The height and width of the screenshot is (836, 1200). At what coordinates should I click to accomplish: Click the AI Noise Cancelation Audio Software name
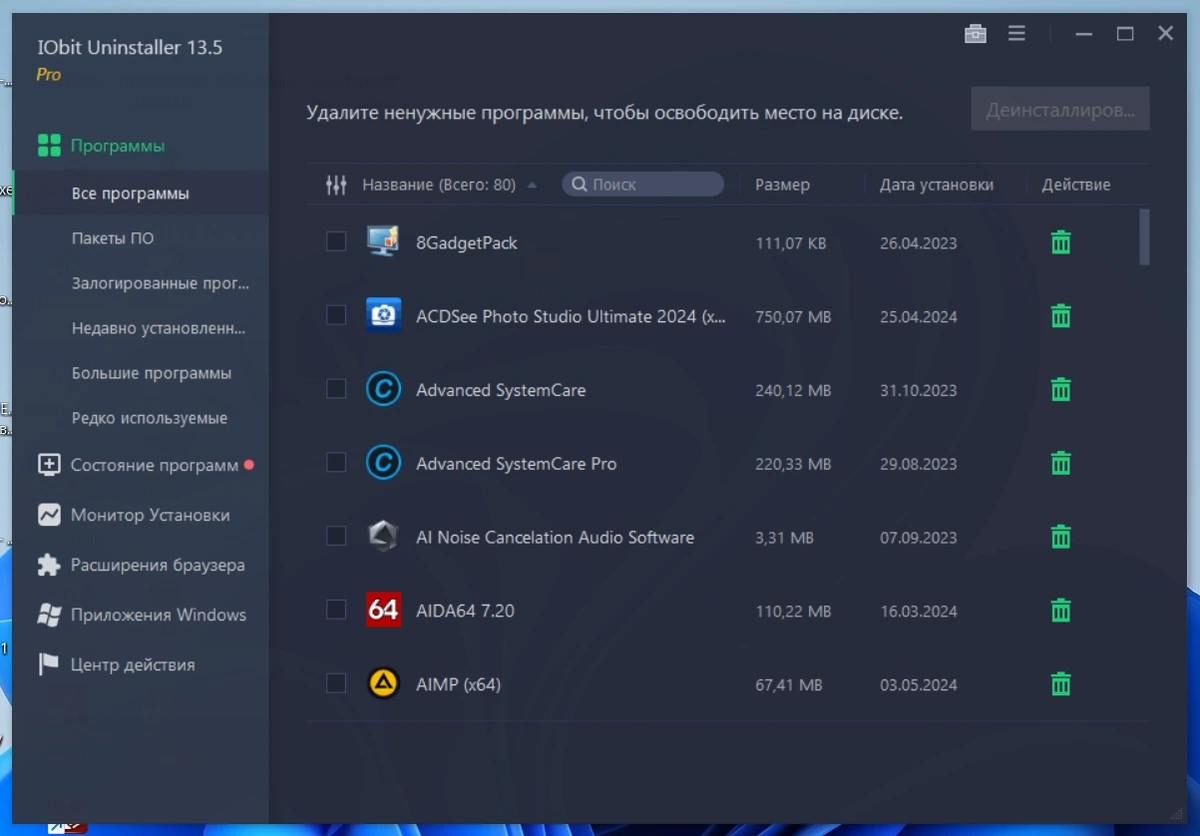(x=555, y=537)
